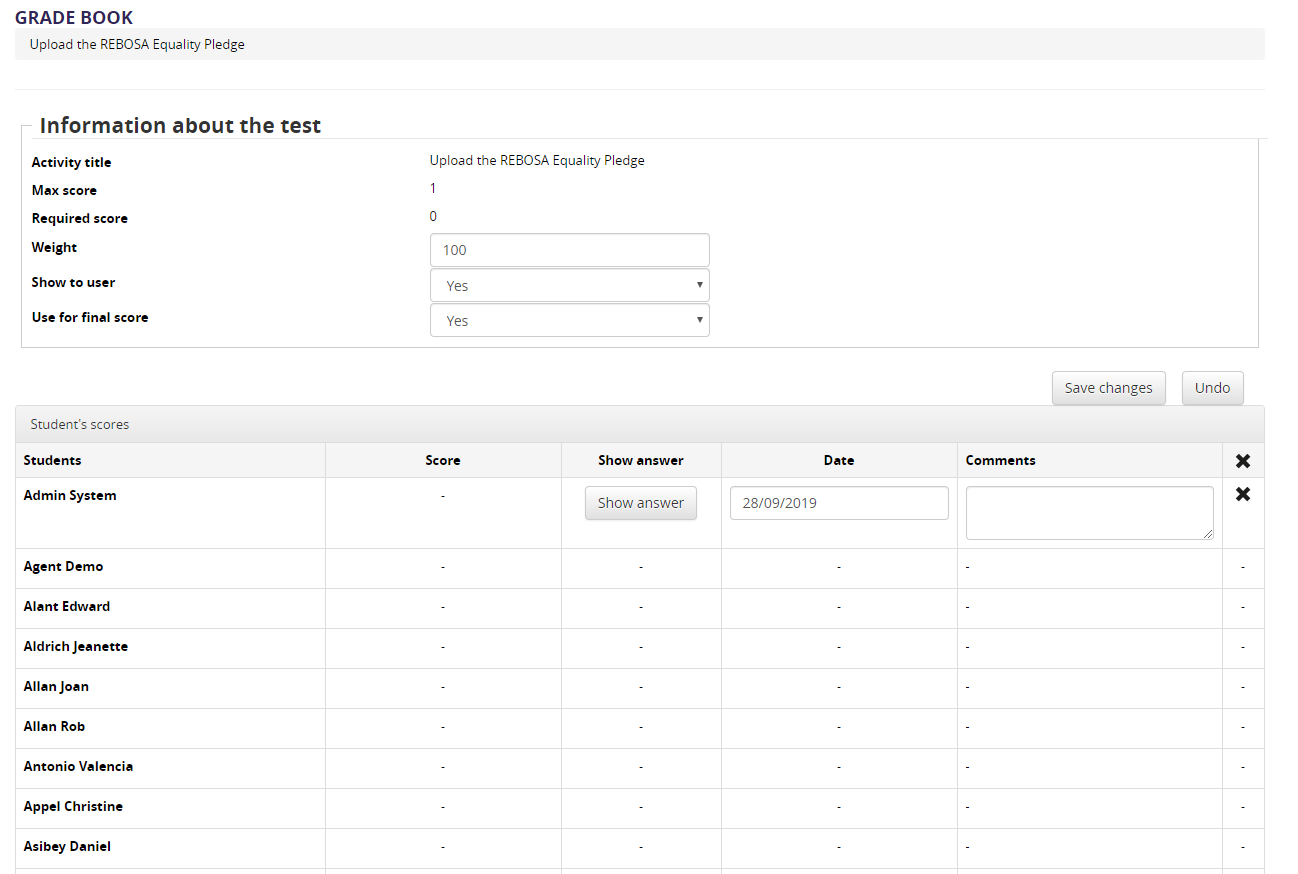
Task: Click the Weight input field
Action: point(569,250)
